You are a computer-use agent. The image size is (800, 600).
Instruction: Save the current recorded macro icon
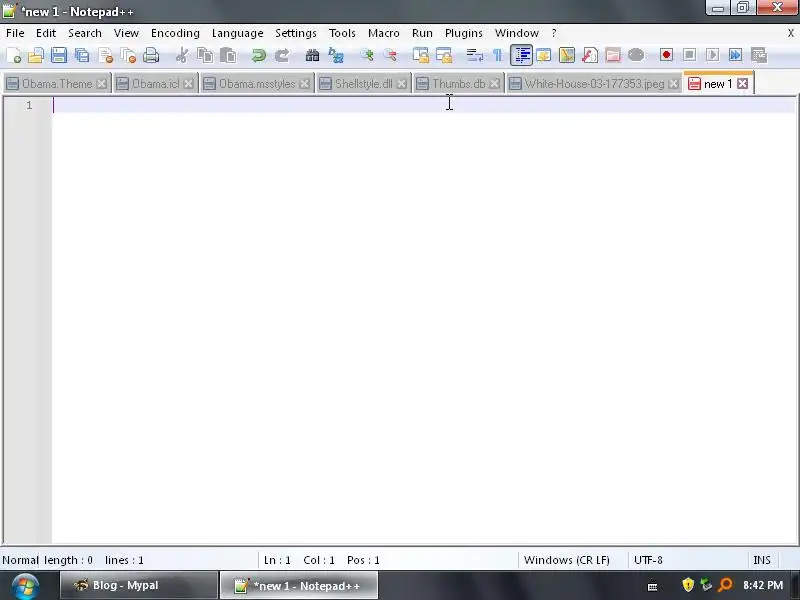[x=759, y=55]
